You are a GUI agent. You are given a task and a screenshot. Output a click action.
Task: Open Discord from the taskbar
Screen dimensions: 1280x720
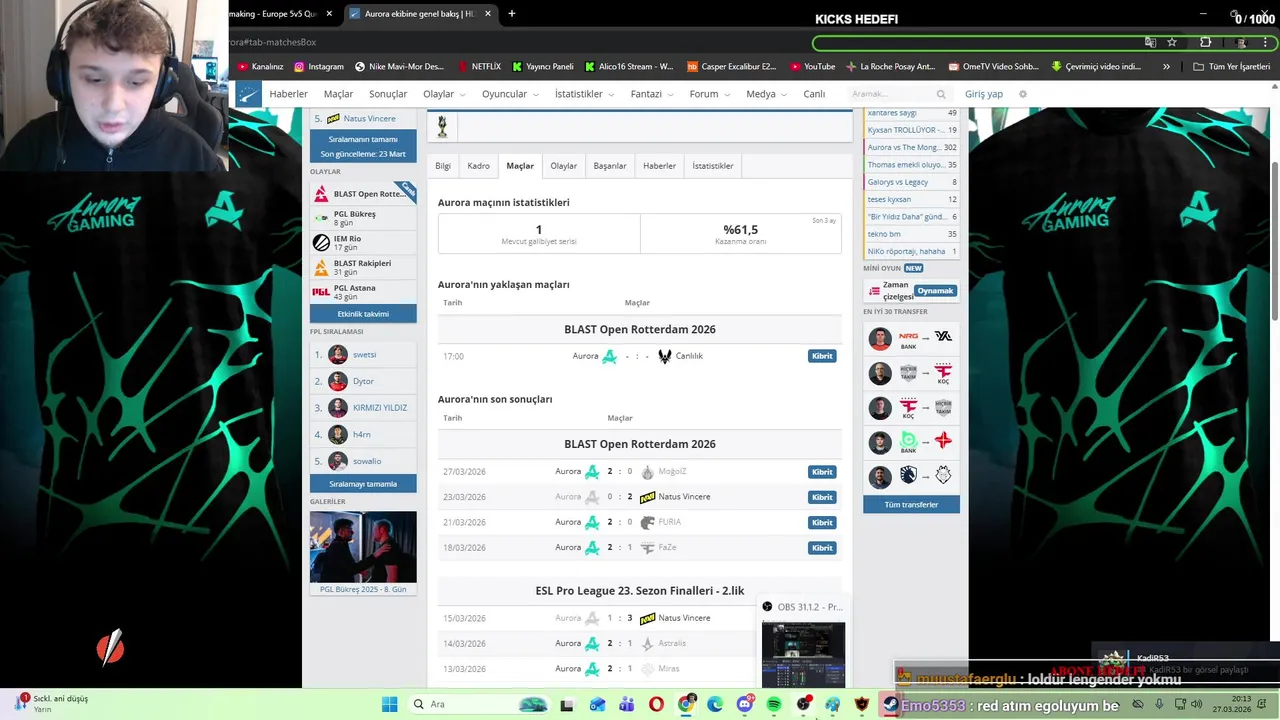point(745,704)
